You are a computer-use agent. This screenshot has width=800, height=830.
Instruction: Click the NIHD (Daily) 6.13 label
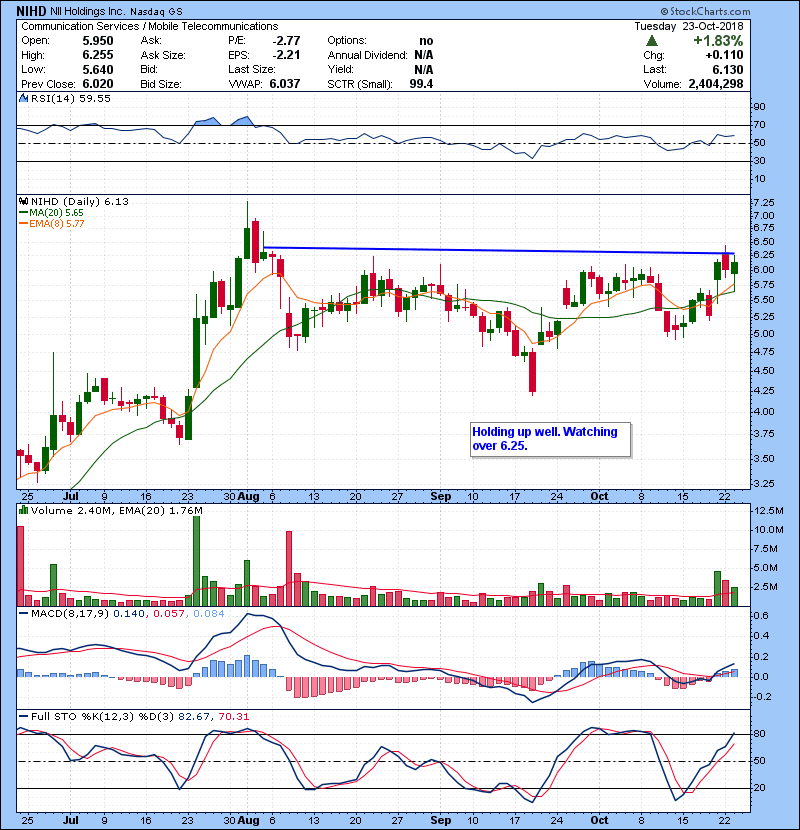[79, 201]
